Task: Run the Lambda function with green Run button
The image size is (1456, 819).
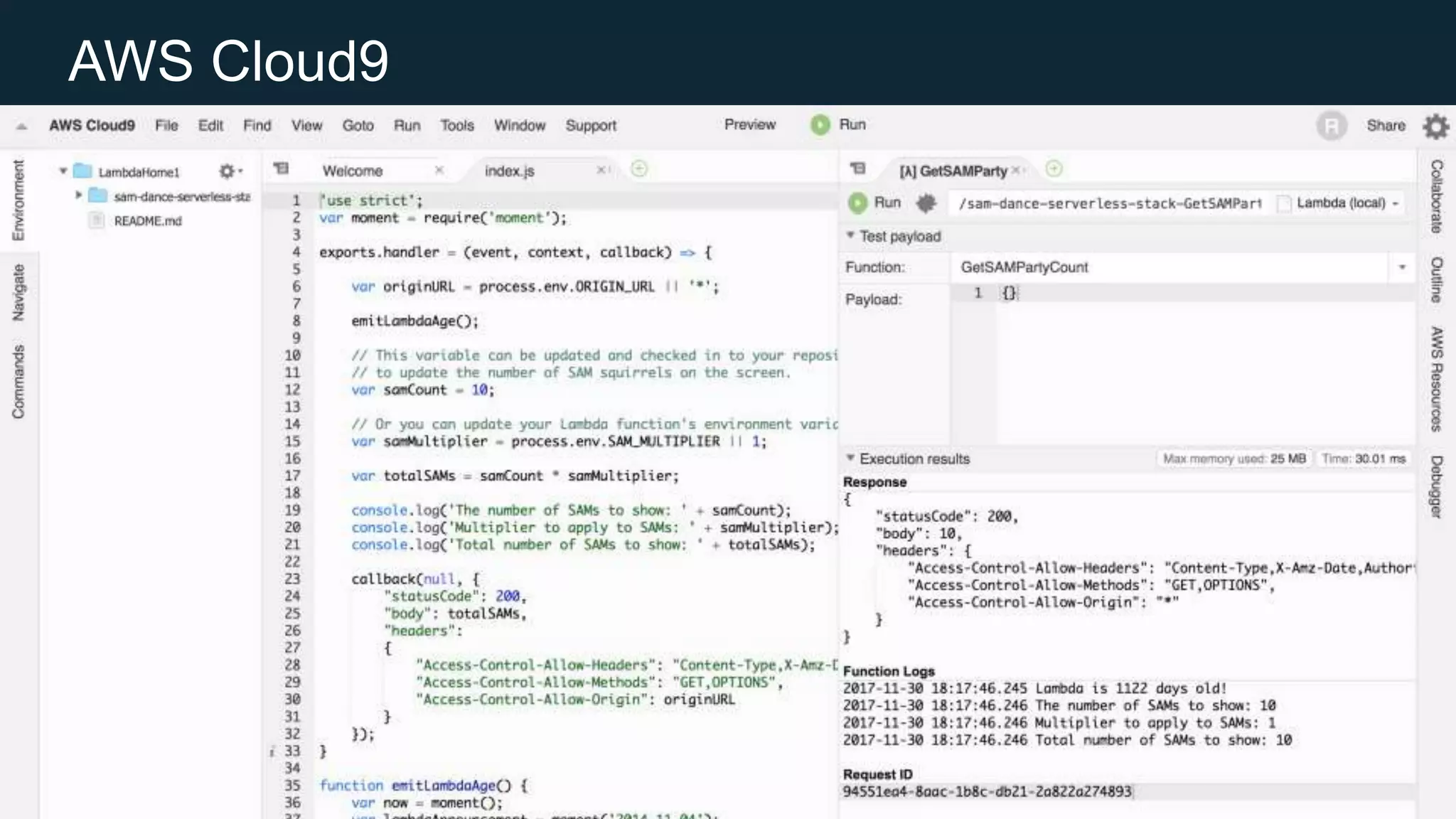Action: (875, 203)
